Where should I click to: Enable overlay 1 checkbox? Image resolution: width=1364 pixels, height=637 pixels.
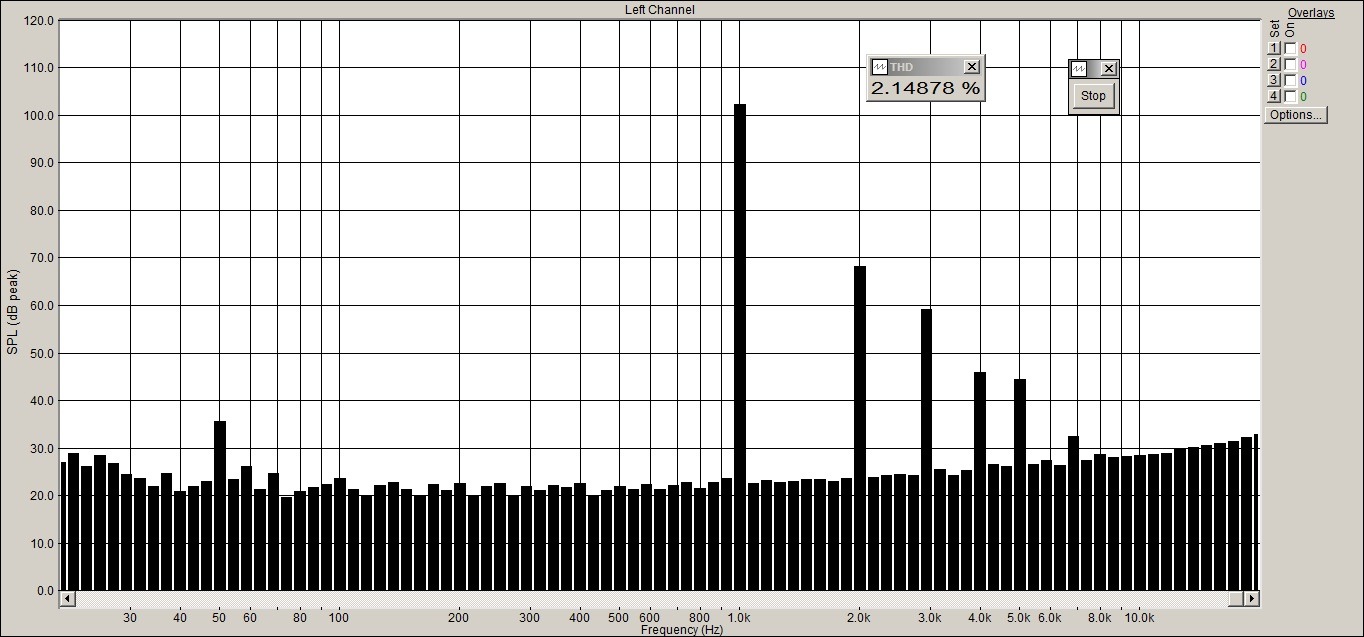1290,49
